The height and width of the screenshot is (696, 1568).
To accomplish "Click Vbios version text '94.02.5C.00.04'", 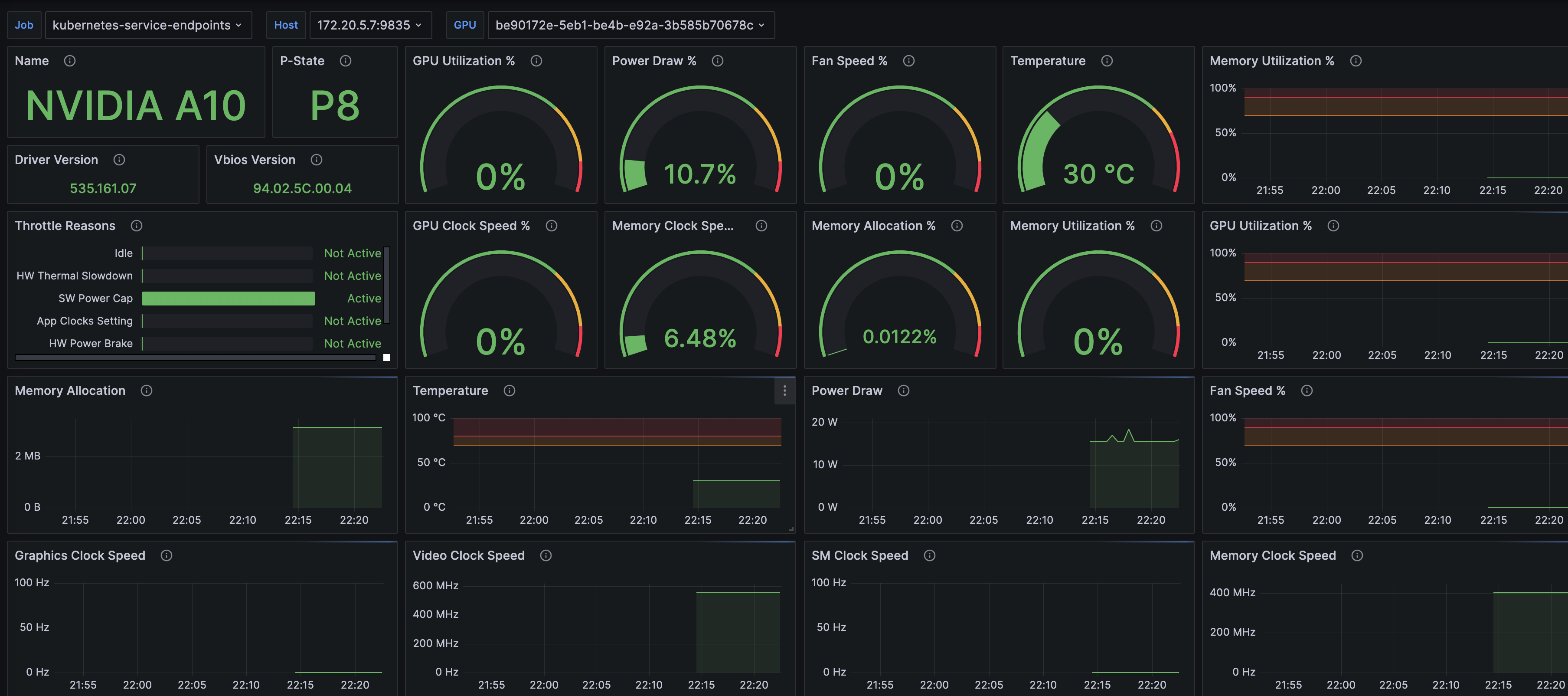I will 303,189.
